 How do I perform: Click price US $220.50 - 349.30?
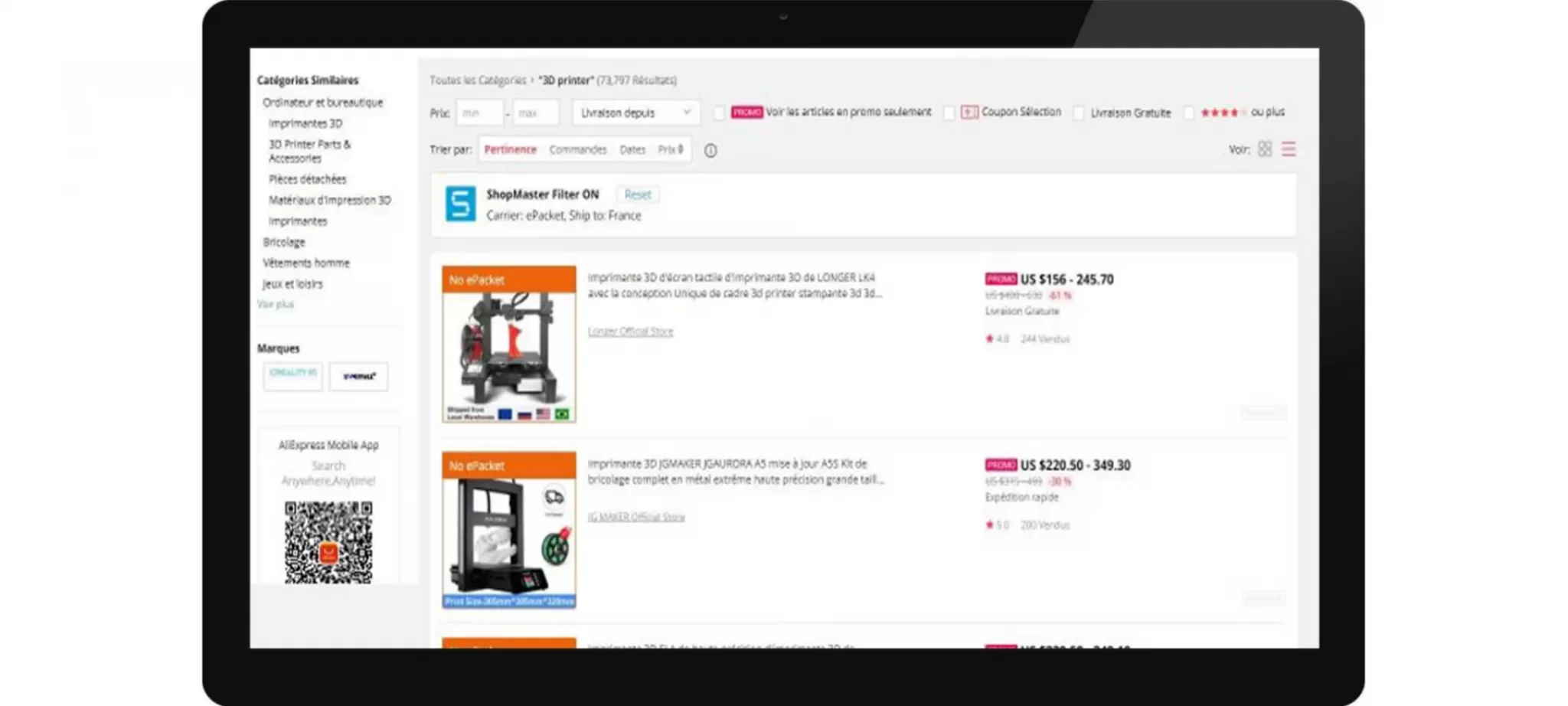point(1075,465)
